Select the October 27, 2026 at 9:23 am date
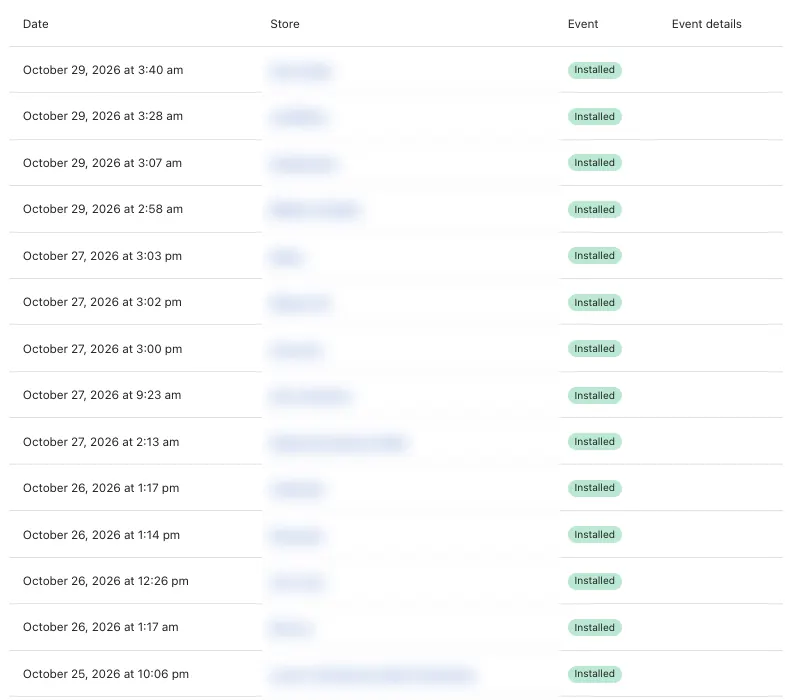Image resolution: width=796 pixels, height=700 pixels. [x=102, y=395]
